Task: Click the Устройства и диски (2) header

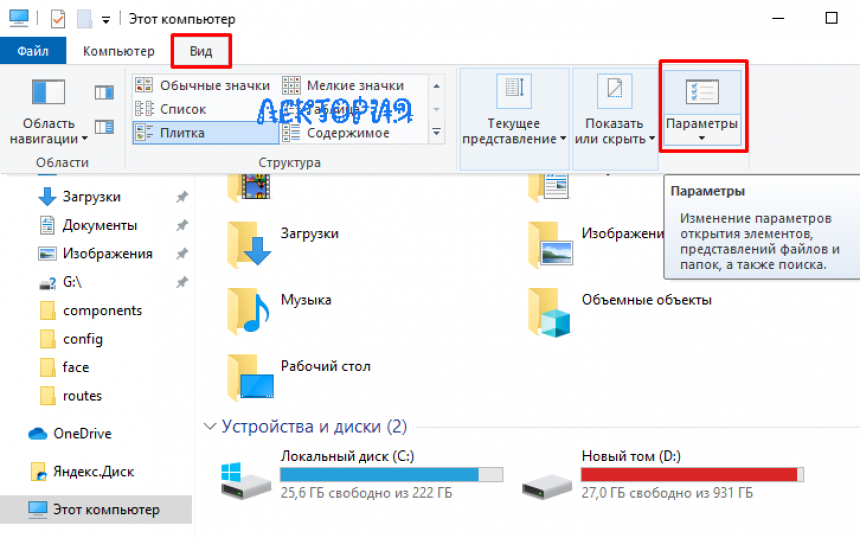Action: [x=314, y=427]
